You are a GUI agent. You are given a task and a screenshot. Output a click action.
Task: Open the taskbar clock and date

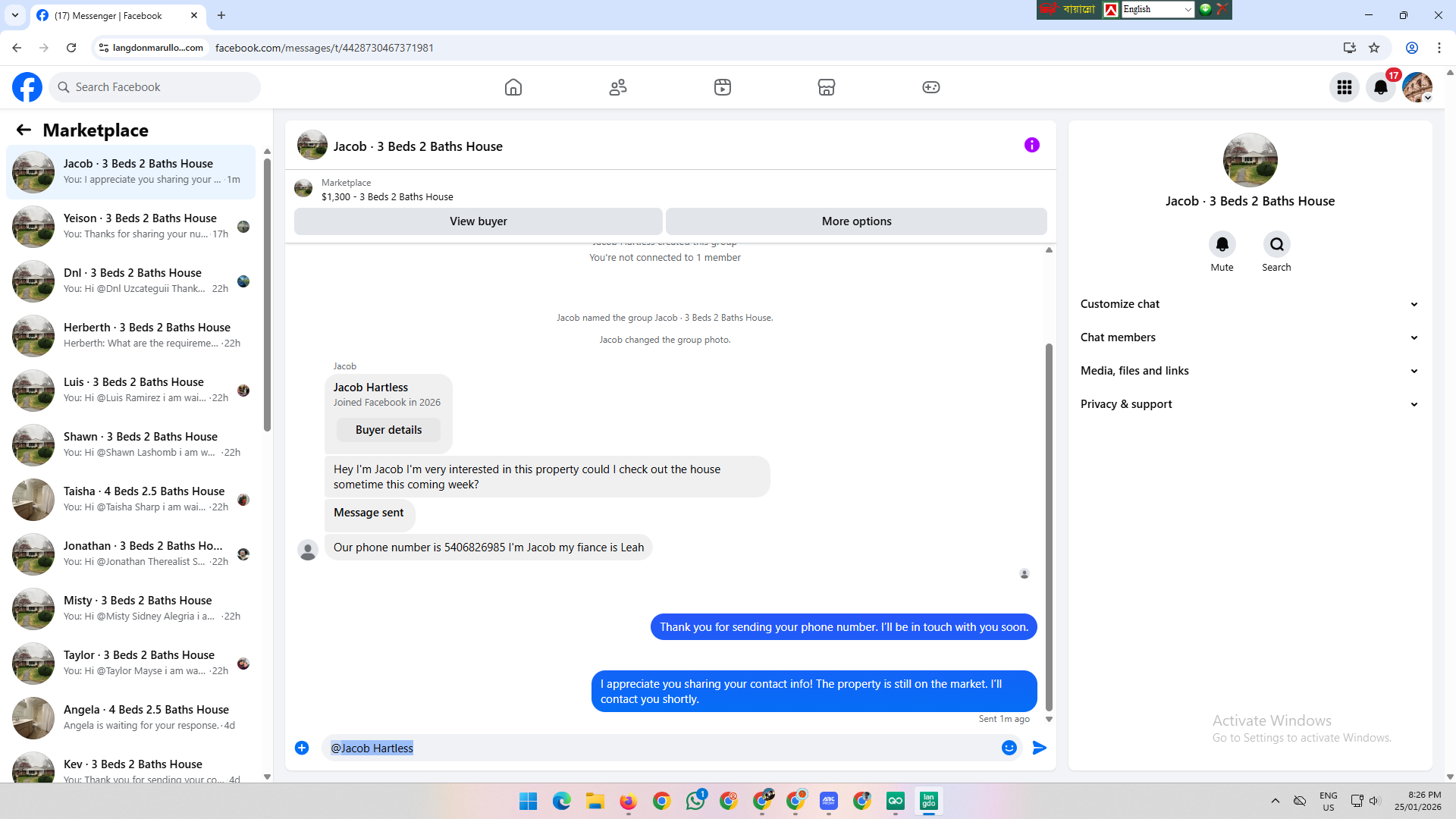1418,801
